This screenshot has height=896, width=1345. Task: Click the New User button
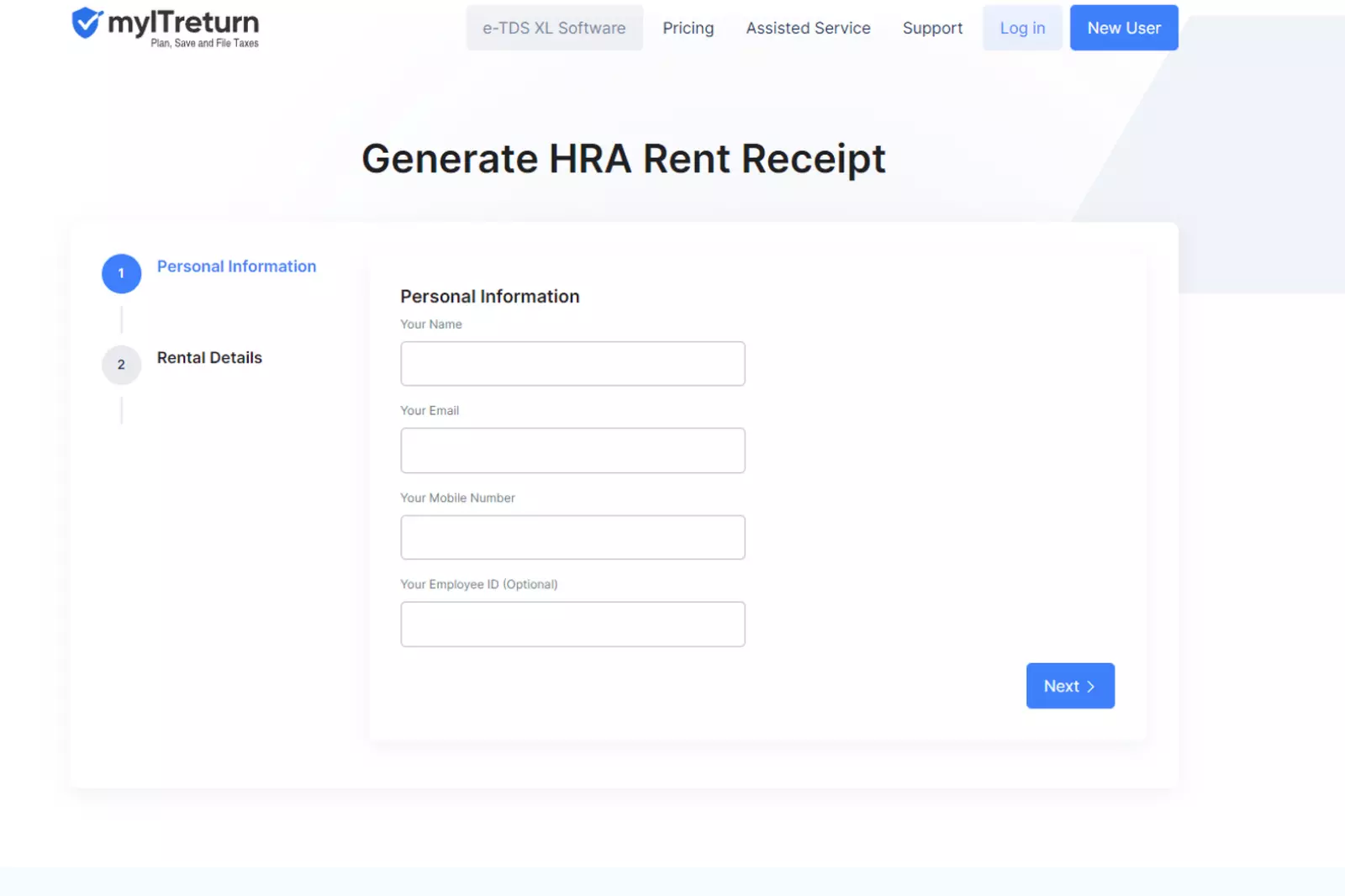click(1124, 28)
